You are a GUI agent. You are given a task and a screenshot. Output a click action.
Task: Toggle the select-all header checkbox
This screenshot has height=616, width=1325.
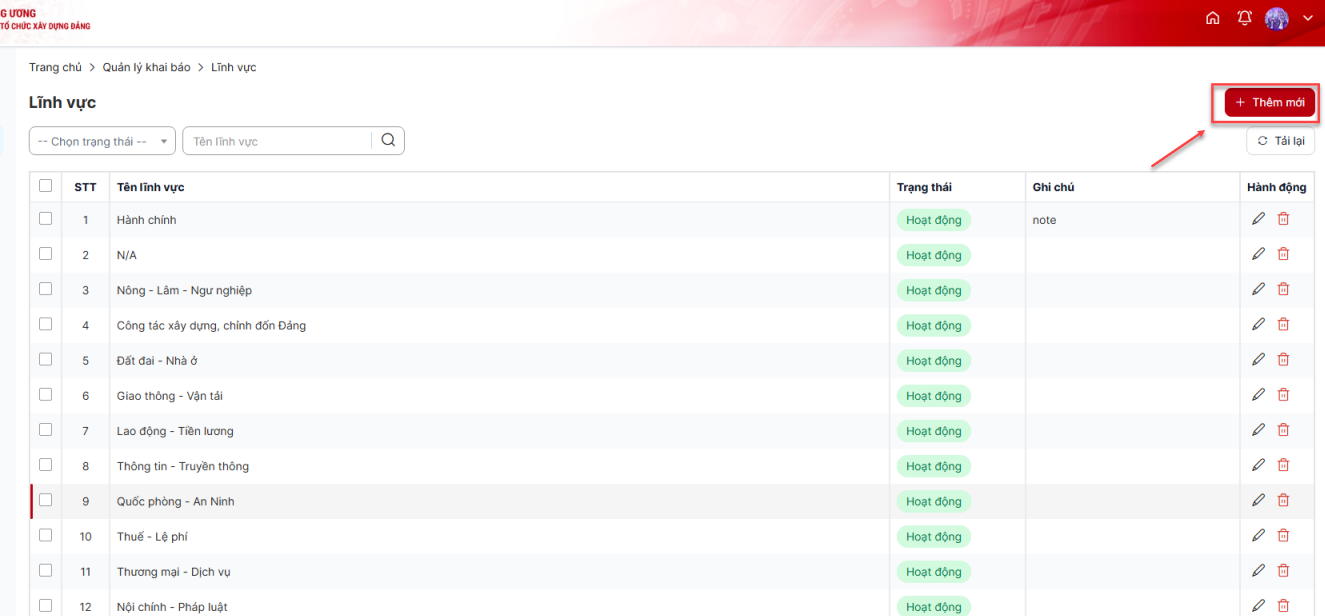pyautogui.click(x=45, y=185)
